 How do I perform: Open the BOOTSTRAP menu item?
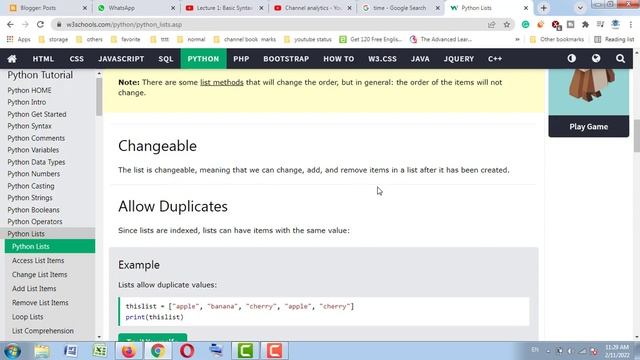pyautogui.click(x=286, y=59)
